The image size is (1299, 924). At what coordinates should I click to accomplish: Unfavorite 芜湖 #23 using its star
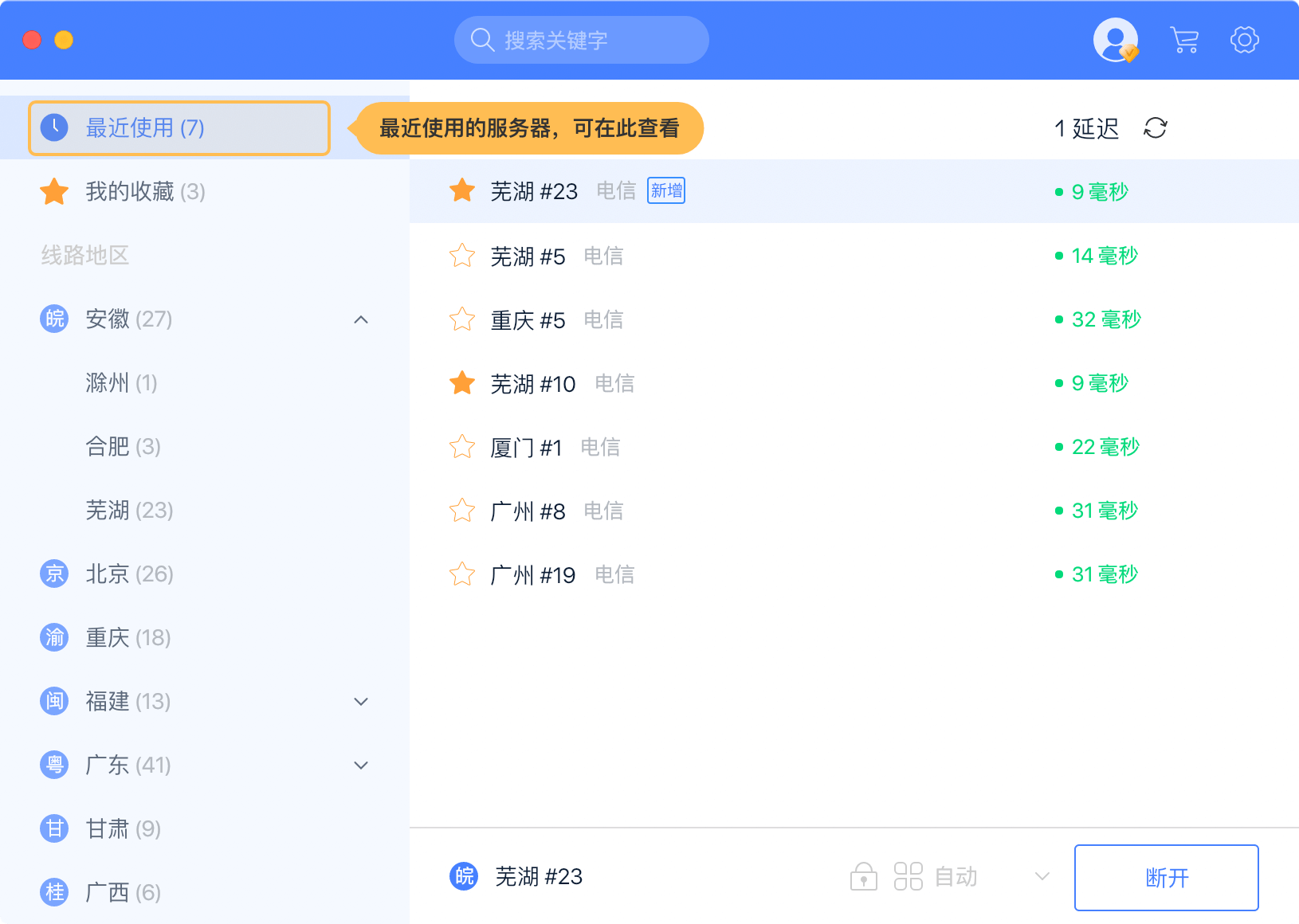point(462,191)
